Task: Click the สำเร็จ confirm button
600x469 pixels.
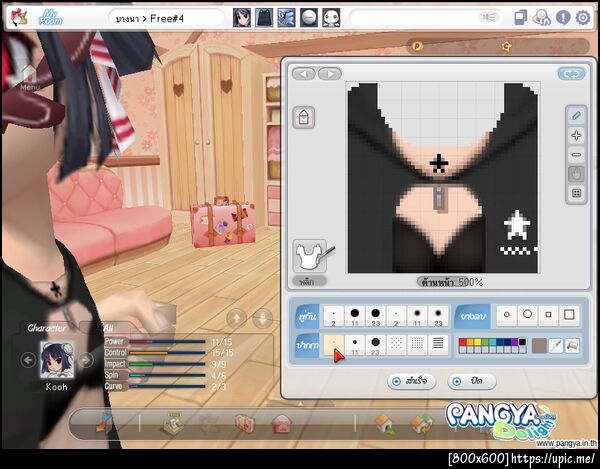Action: [412, 381]
